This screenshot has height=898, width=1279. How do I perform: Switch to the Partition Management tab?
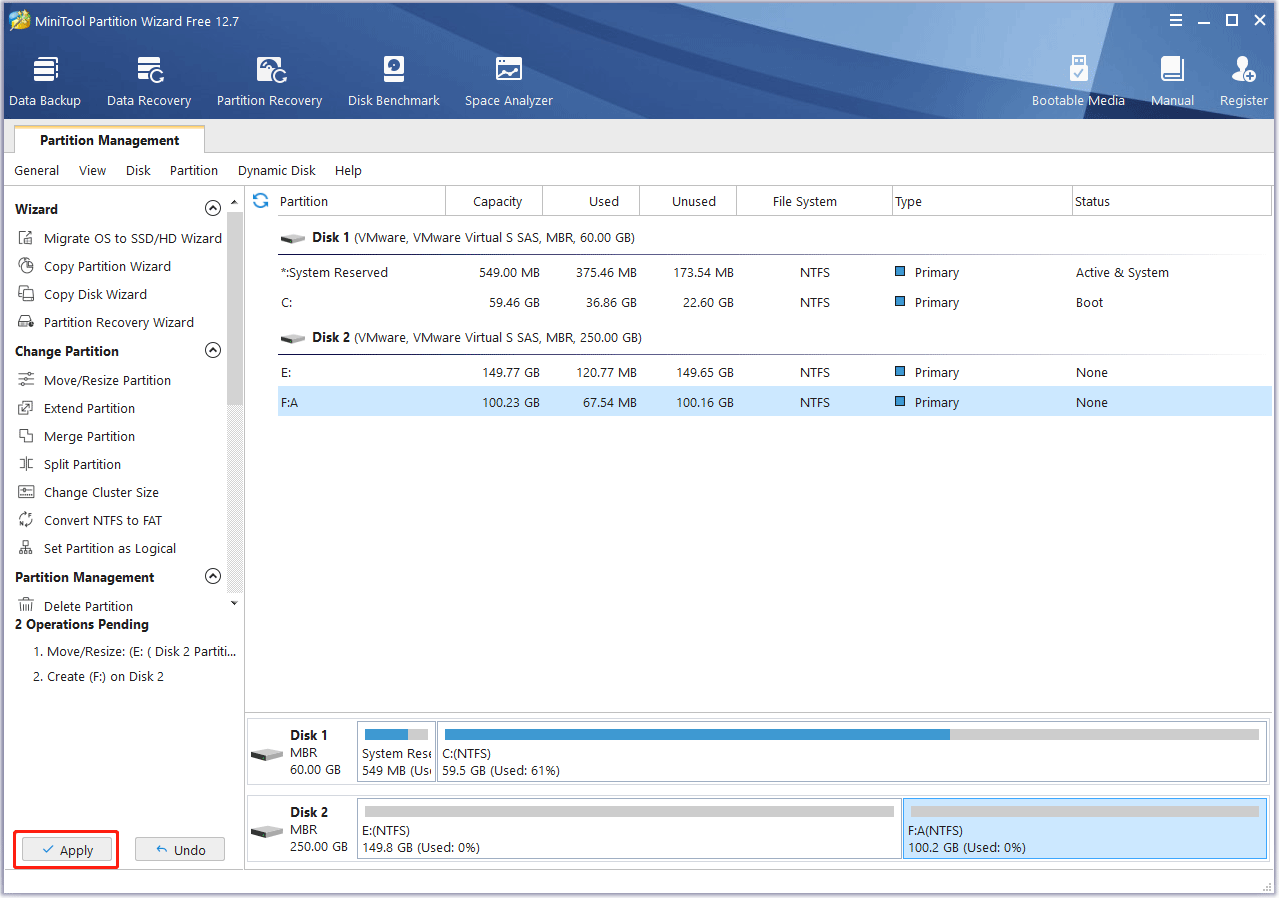coord(109,140)
